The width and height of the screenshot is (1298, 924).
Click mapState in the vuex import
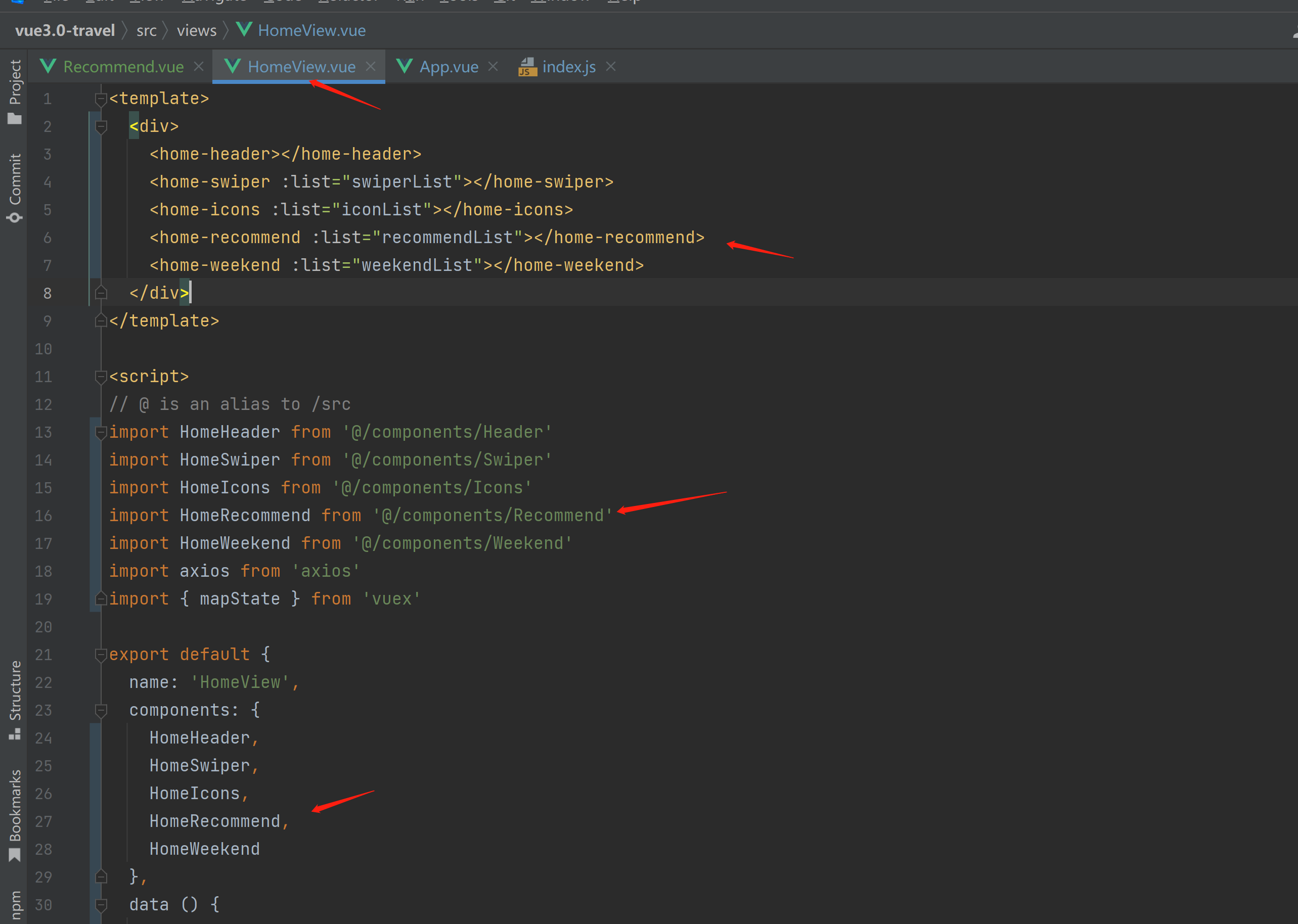click(x=240, y=599)
